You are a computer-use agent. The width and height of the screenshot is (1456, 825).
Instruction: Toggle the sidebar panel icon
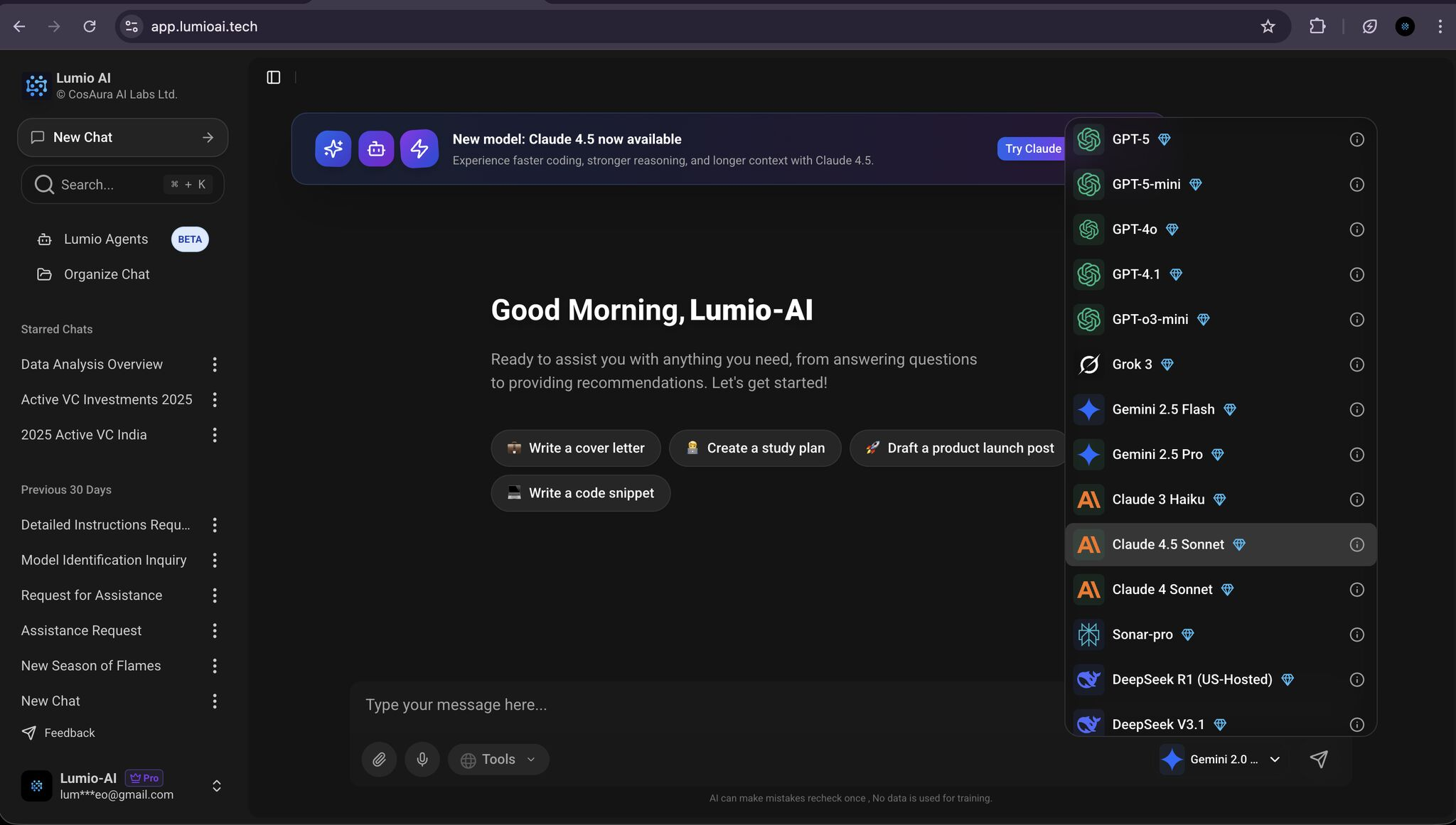pyautogui.click(x=274, y=77)
